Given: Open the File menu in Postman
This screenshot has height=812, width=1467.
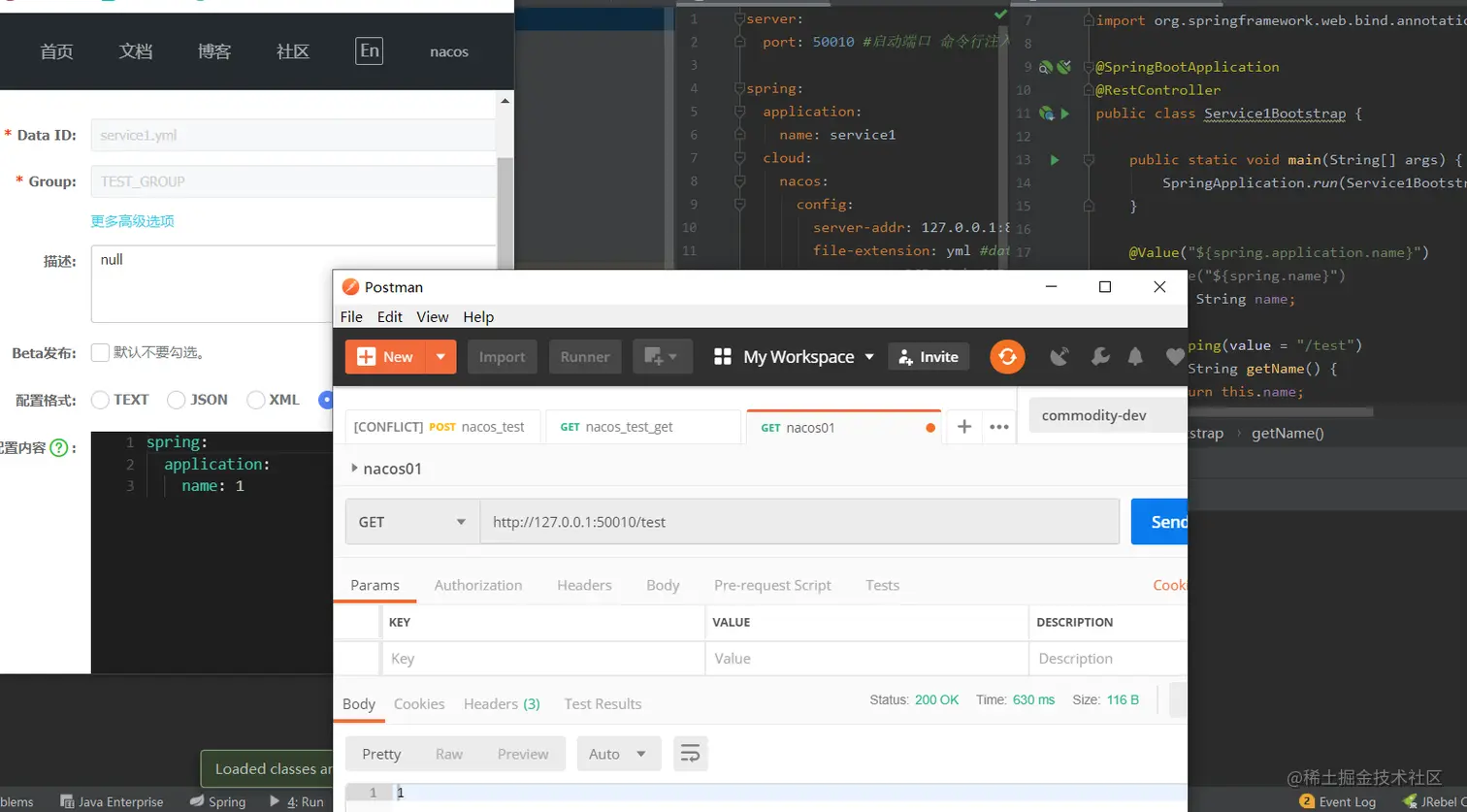Looking at the screenshot, I should 351,317.
